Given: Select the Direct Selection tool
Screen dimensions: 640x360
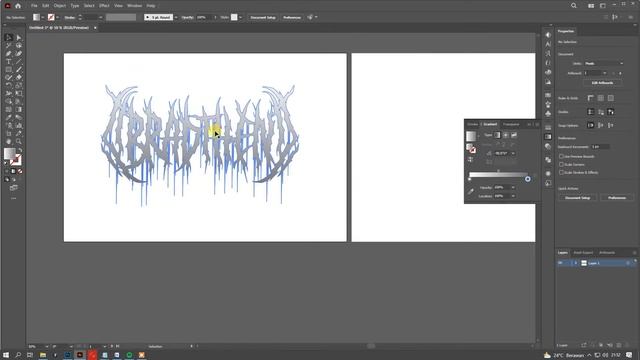Looking at the screenshot, I should [x=19, y=38].
